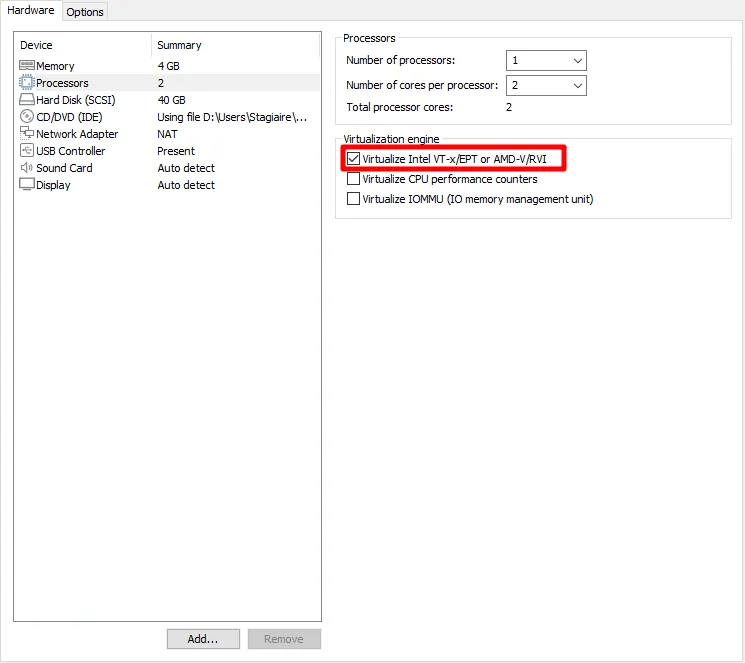Open Number of processors dropdown
Screen dimensions: 745x663
(546, 60)
